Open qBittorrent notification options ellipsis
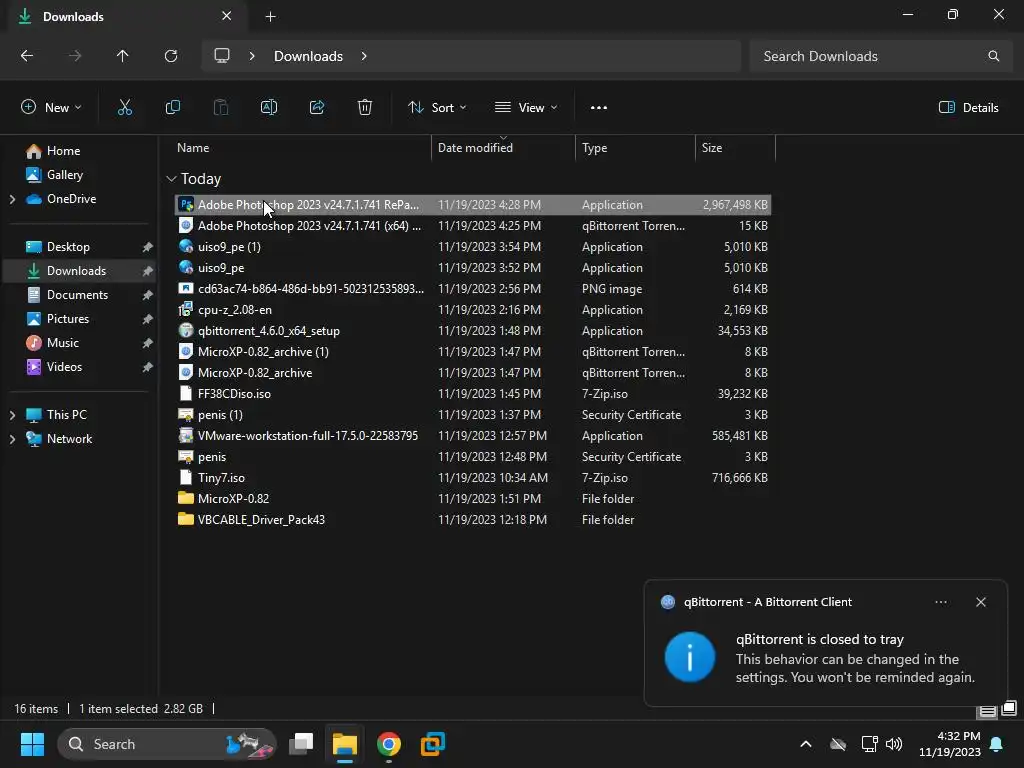 (x=941, y=602)
